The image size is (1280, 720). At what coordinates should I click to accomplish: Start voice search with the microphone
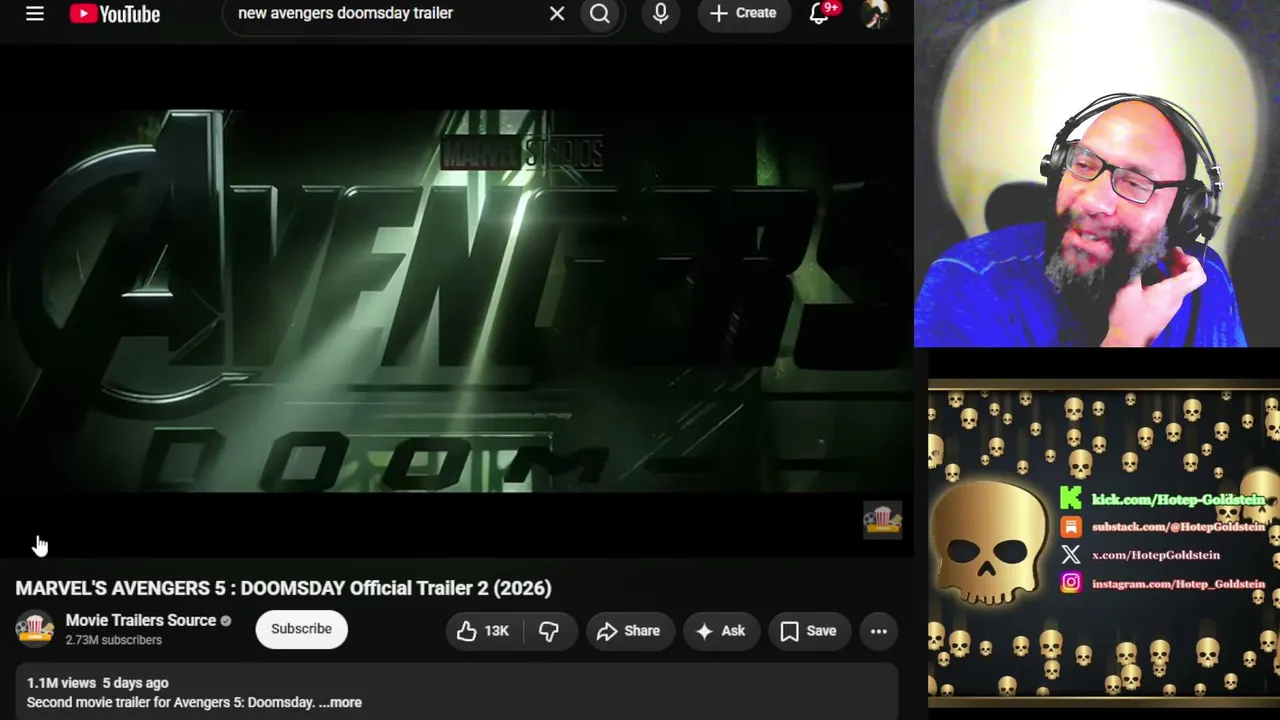(x=661, y=14)
